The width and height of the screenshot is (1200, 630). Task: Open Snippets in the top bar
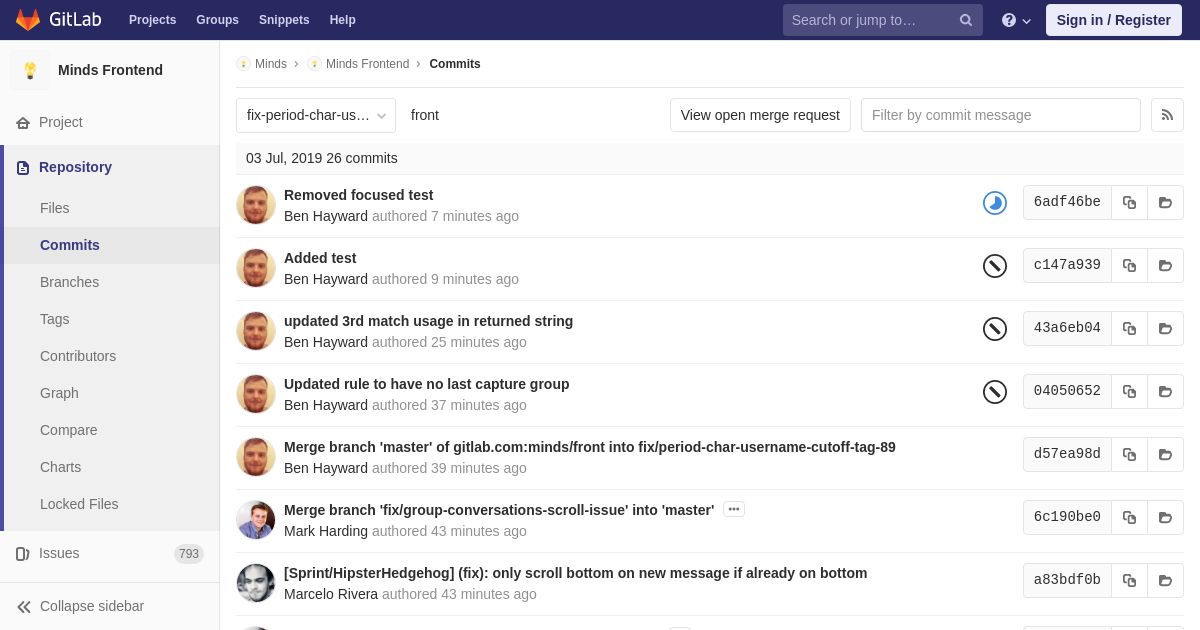[284, 20]
